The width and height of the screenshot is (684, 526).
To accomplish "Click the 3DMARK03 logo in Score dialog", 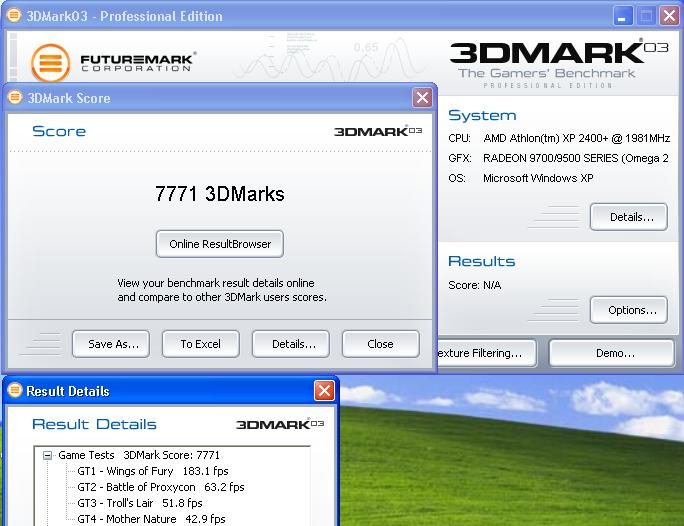I will pos(378,131).
